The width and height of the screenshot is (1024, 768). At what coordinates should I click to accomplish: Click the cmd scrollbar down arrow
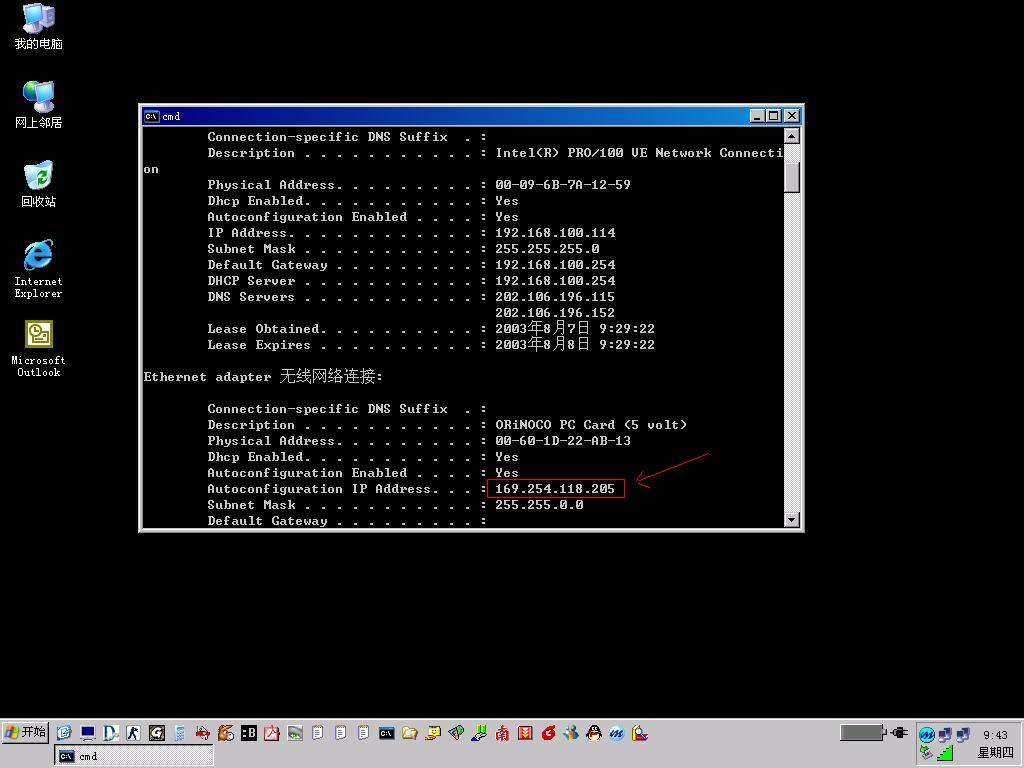coord(792,520)
